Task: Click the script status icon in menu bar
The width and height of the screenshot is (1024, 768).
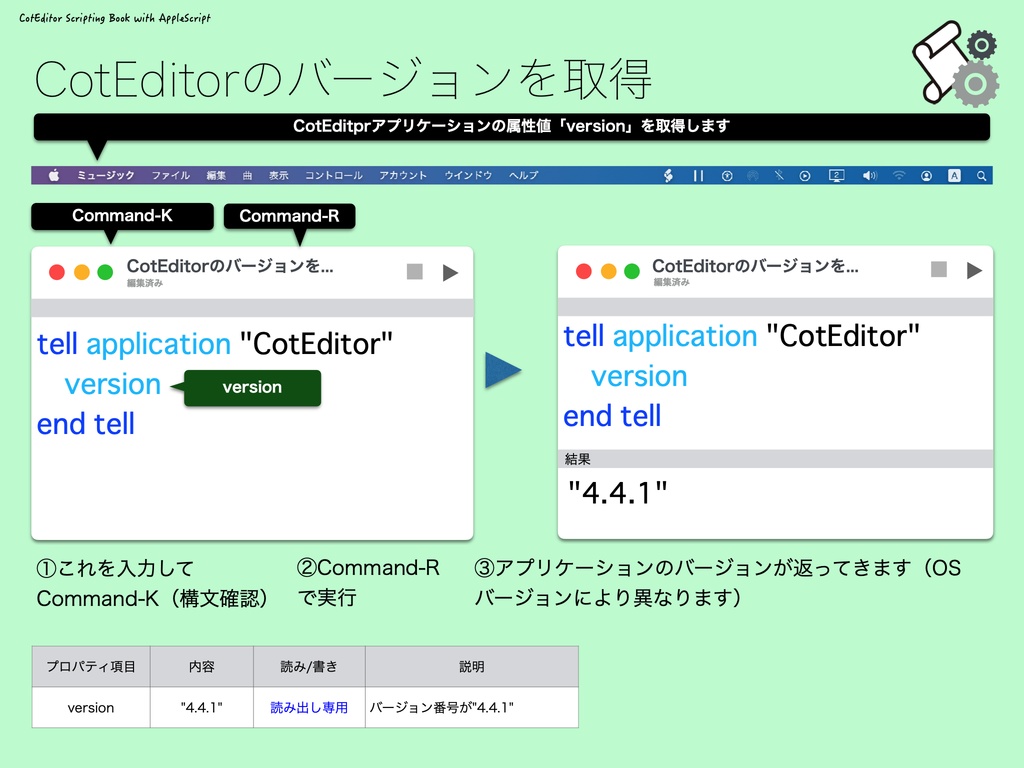Action: pos(668,175)
